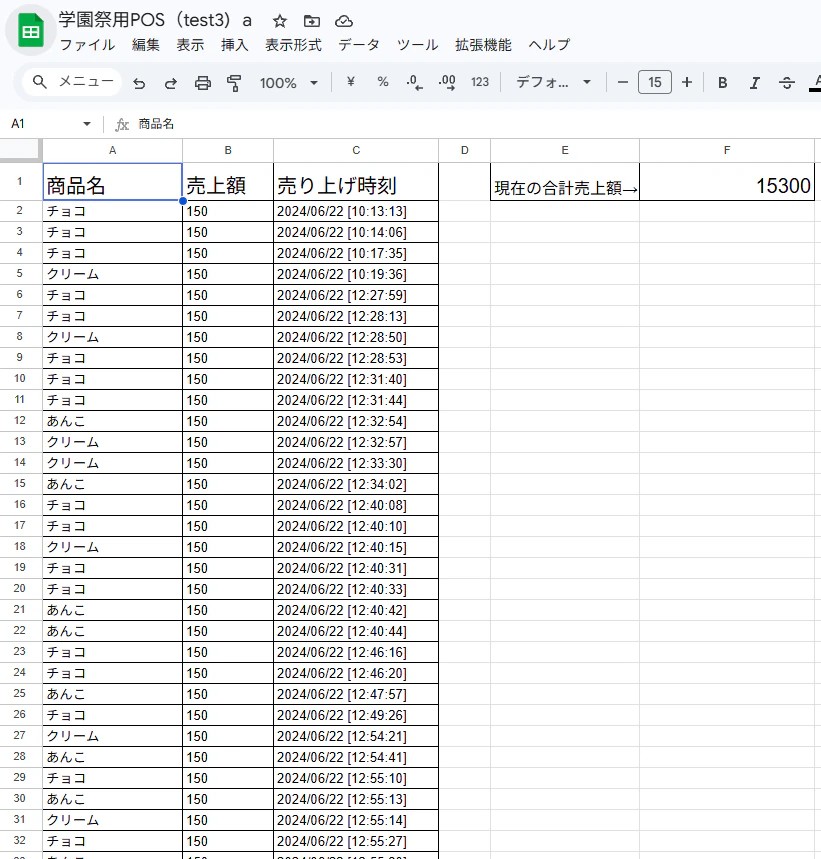Toggle italic formatting
Viewport: 821px width, 859px height.
pos(754,83)
